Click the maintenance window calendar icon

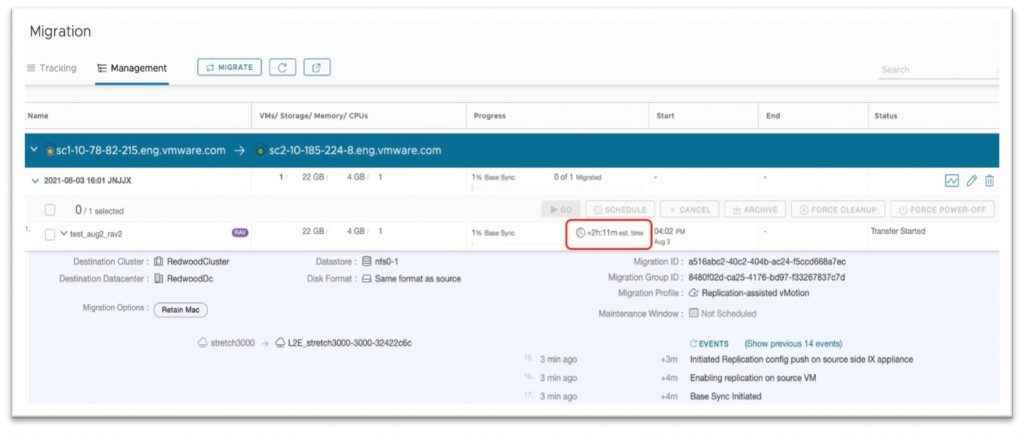pyautogui.click(x=694, y=313)
